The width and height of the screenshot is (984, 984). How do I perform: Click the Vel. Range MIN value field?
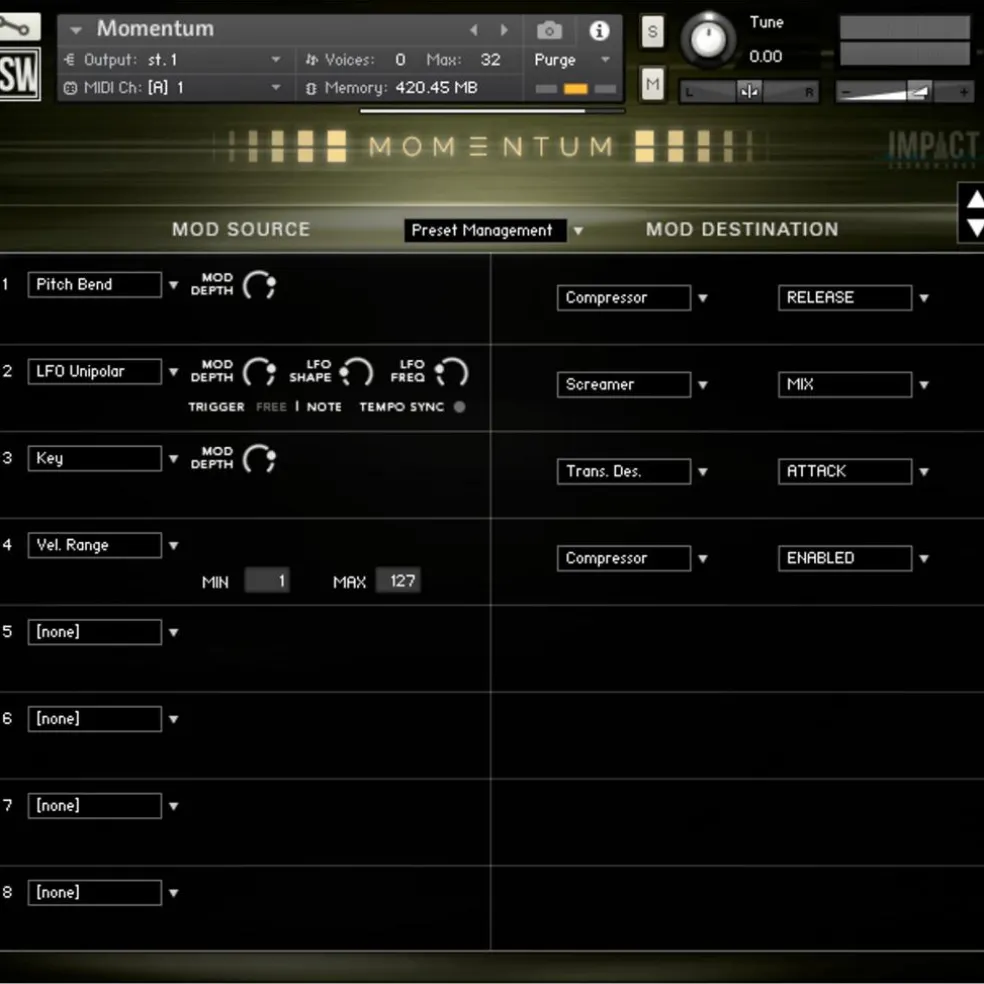click(x=267, y=580)
